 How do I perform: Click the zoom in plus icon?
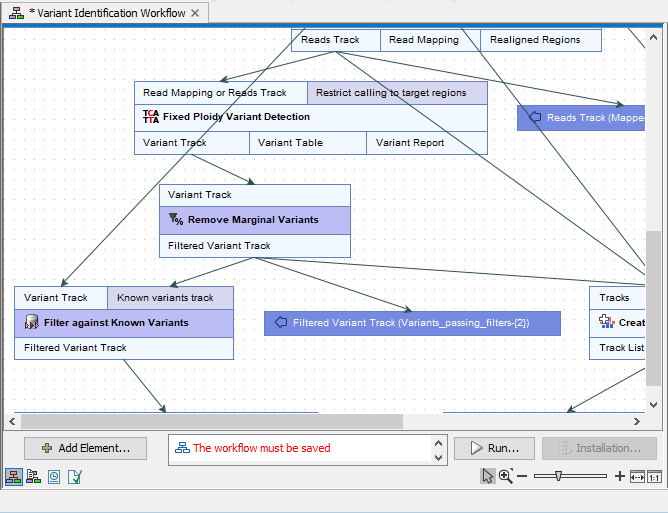click(620, 477)
